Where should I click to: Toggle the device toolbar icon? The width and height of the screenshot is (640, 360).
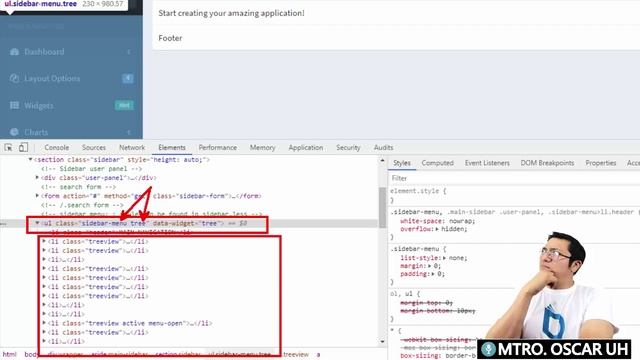click(x=23, y=147)
